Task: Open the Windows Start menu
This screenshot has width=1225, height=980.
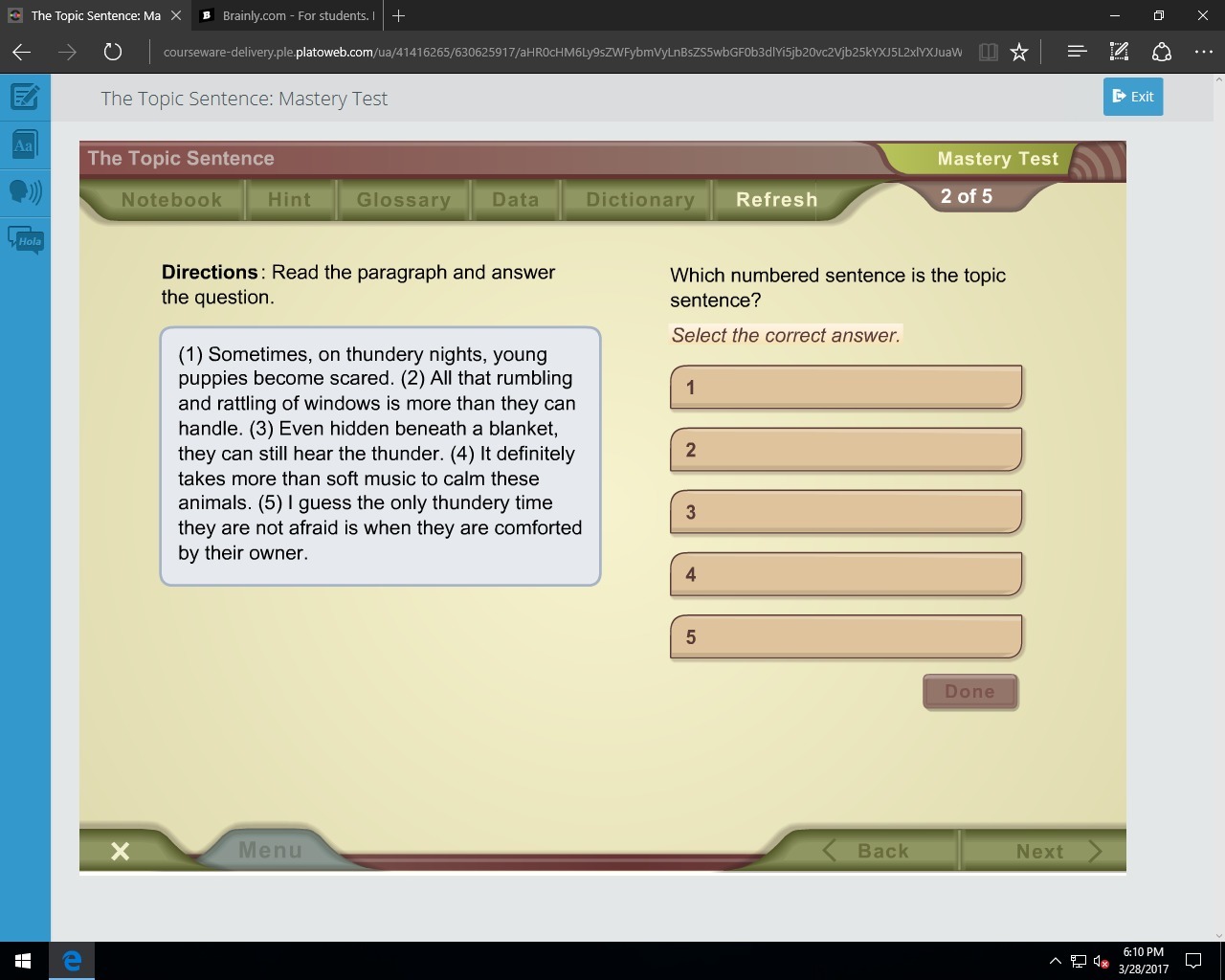Action: coord(23,961)
